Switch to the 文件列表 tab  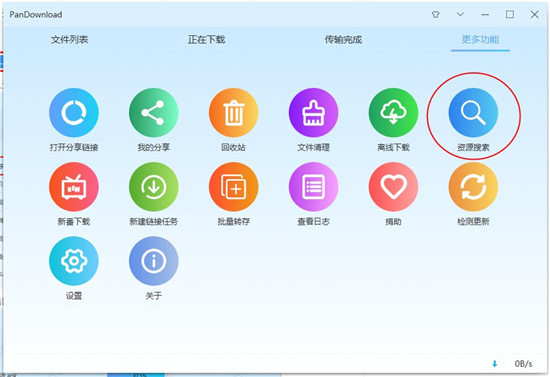point(69,40)
